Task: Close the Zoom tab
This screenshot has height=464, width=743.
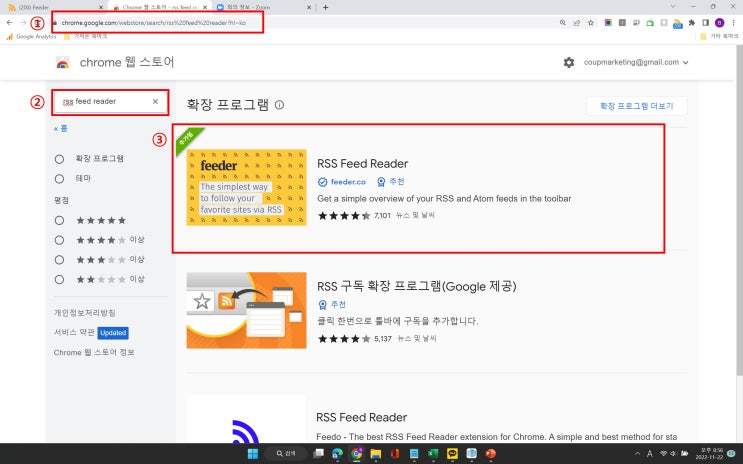Action: (309, 7)
